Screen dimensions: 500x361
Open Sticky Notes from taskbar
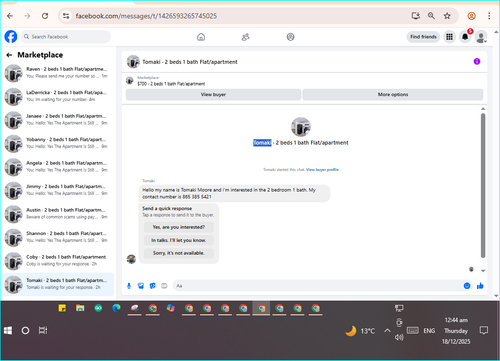pyautogui.click(x=62, y=308)
